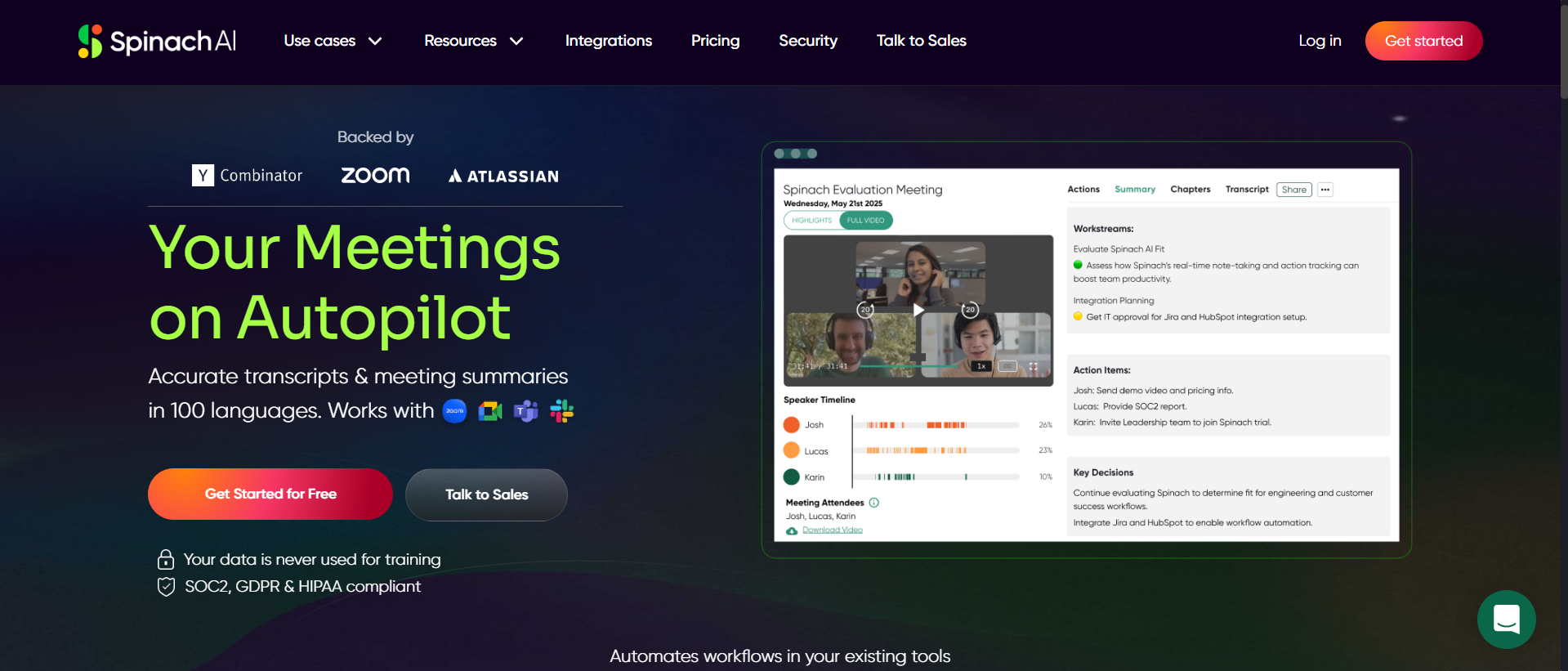Switch the video to HIGHLIGHTS
This screenshot has height=671, width=1568.
coord(811,221)
